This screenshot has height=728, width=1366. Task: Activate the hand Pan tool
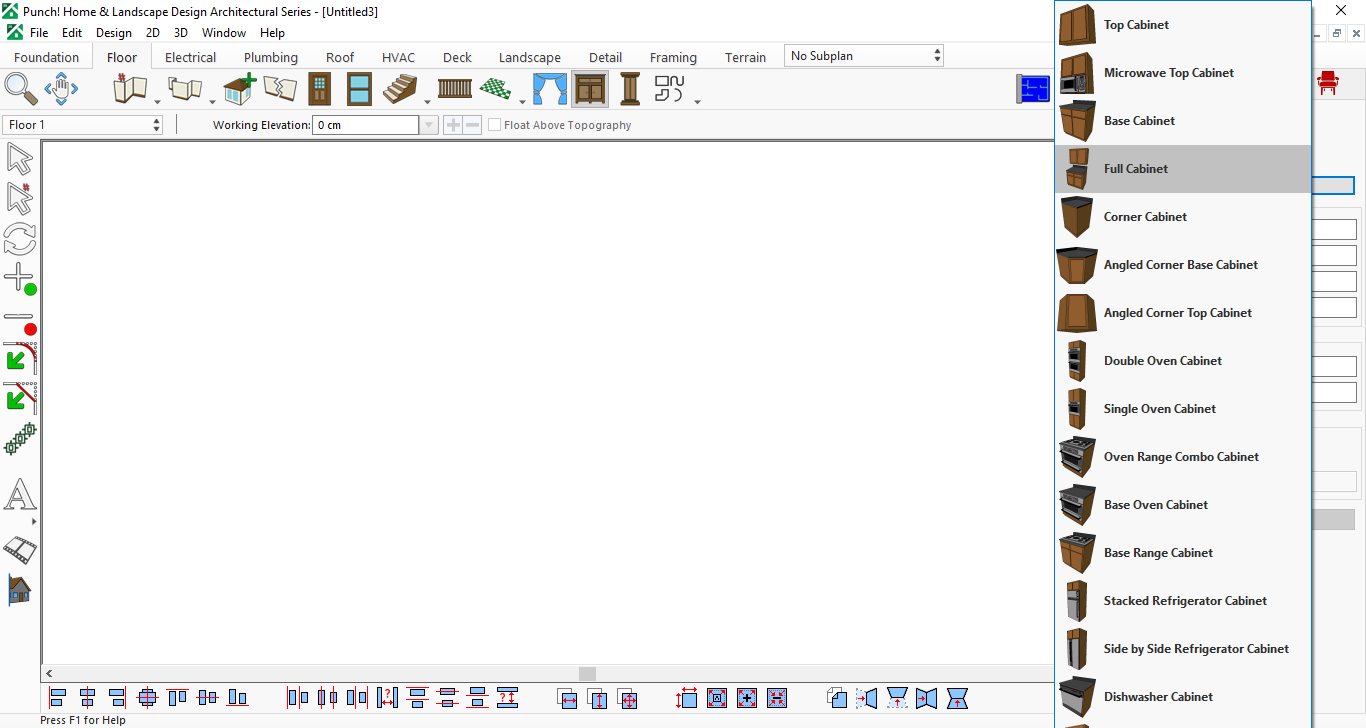(61, 89)
